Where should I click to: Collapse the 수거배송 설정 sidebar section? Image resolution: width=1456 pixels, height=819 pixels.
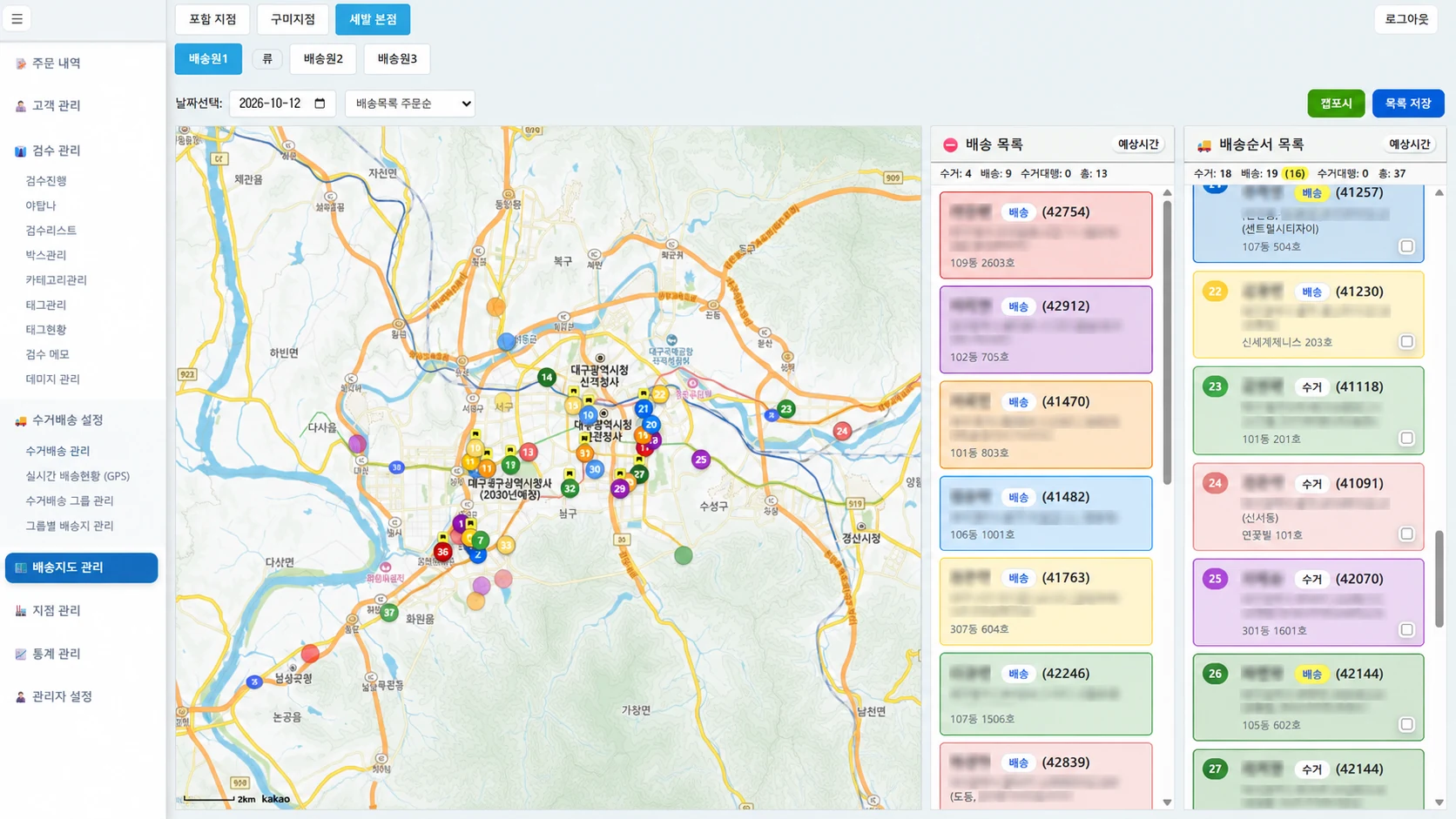[x=67, y=420]
